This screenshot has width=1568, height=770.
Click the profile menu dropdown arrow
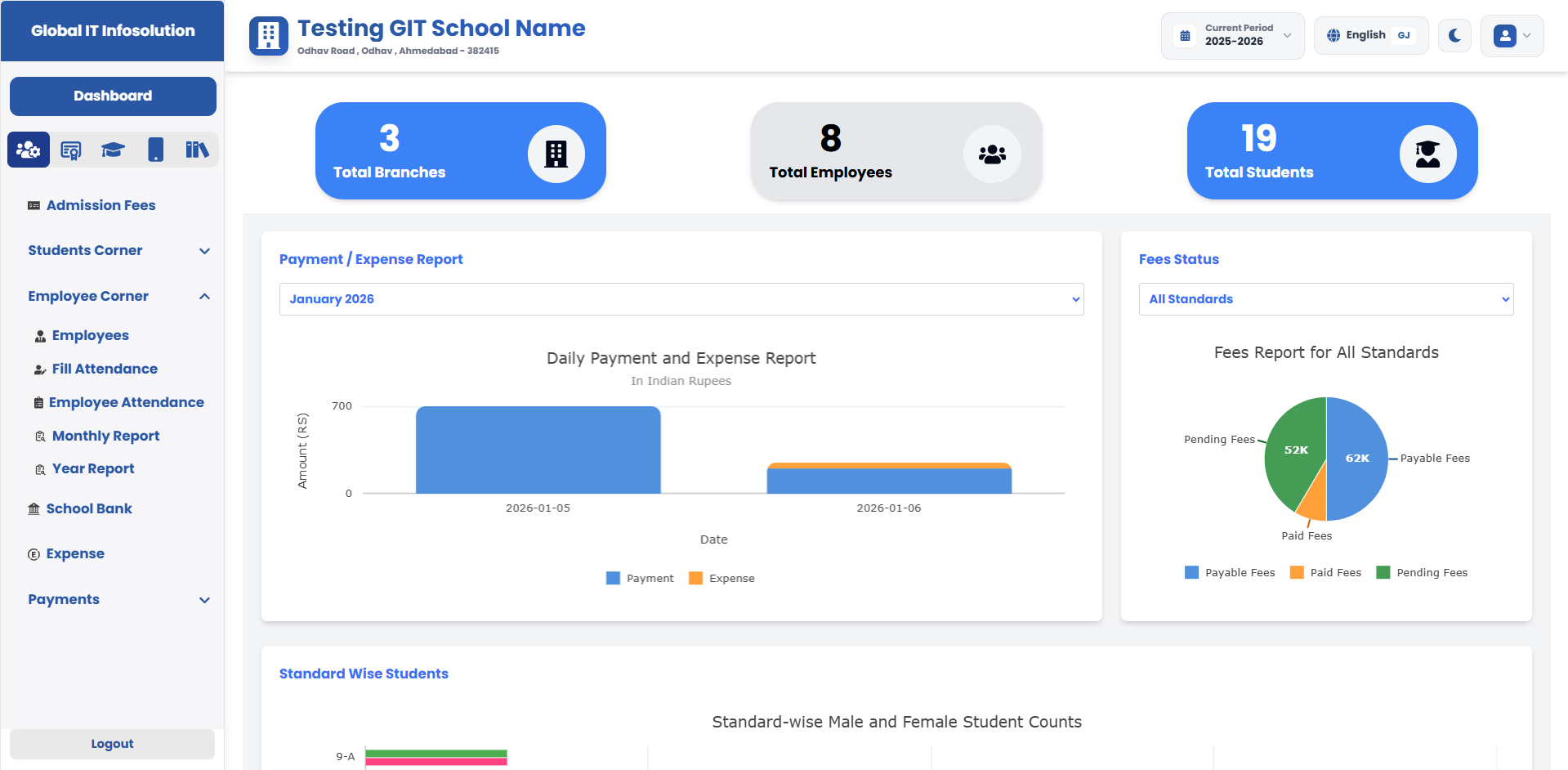tap(1526, 35)
